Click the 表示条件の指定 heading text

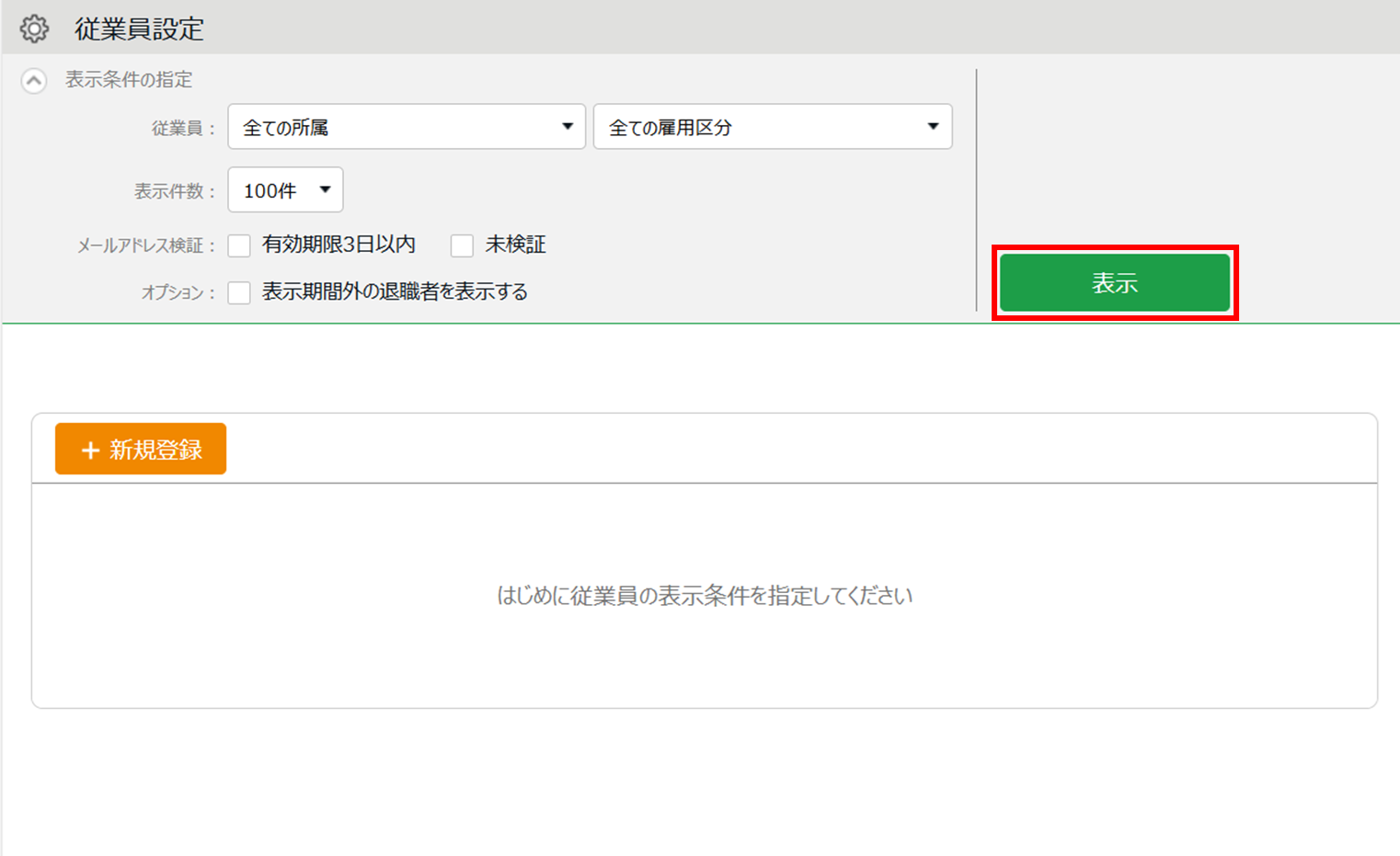(129, 80)
